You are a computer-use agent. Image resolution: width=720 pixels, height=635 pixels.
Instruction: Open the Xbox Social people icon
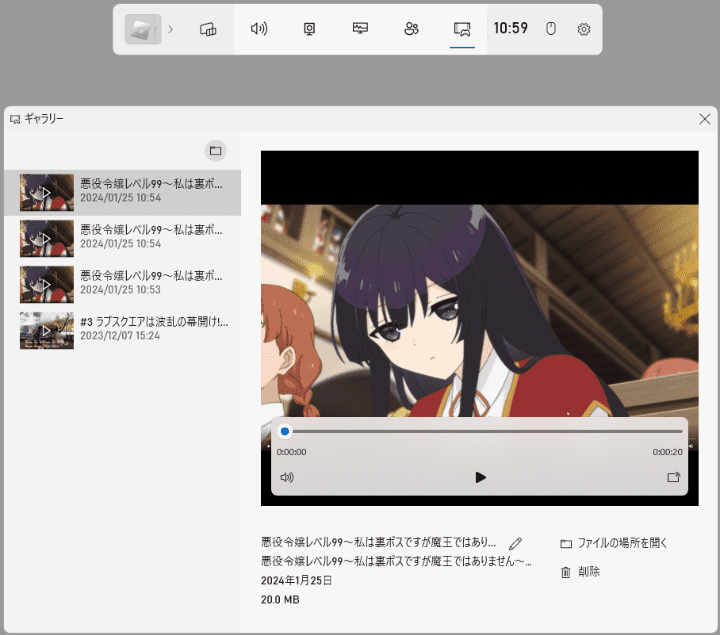pyautogui.click(x=411, y=29)
